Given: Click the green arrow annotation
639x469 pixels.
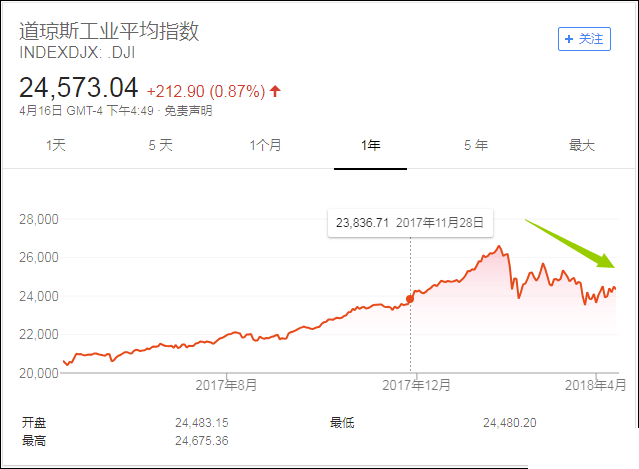Looking at the screenshot, I should click(x=571, y=243).
